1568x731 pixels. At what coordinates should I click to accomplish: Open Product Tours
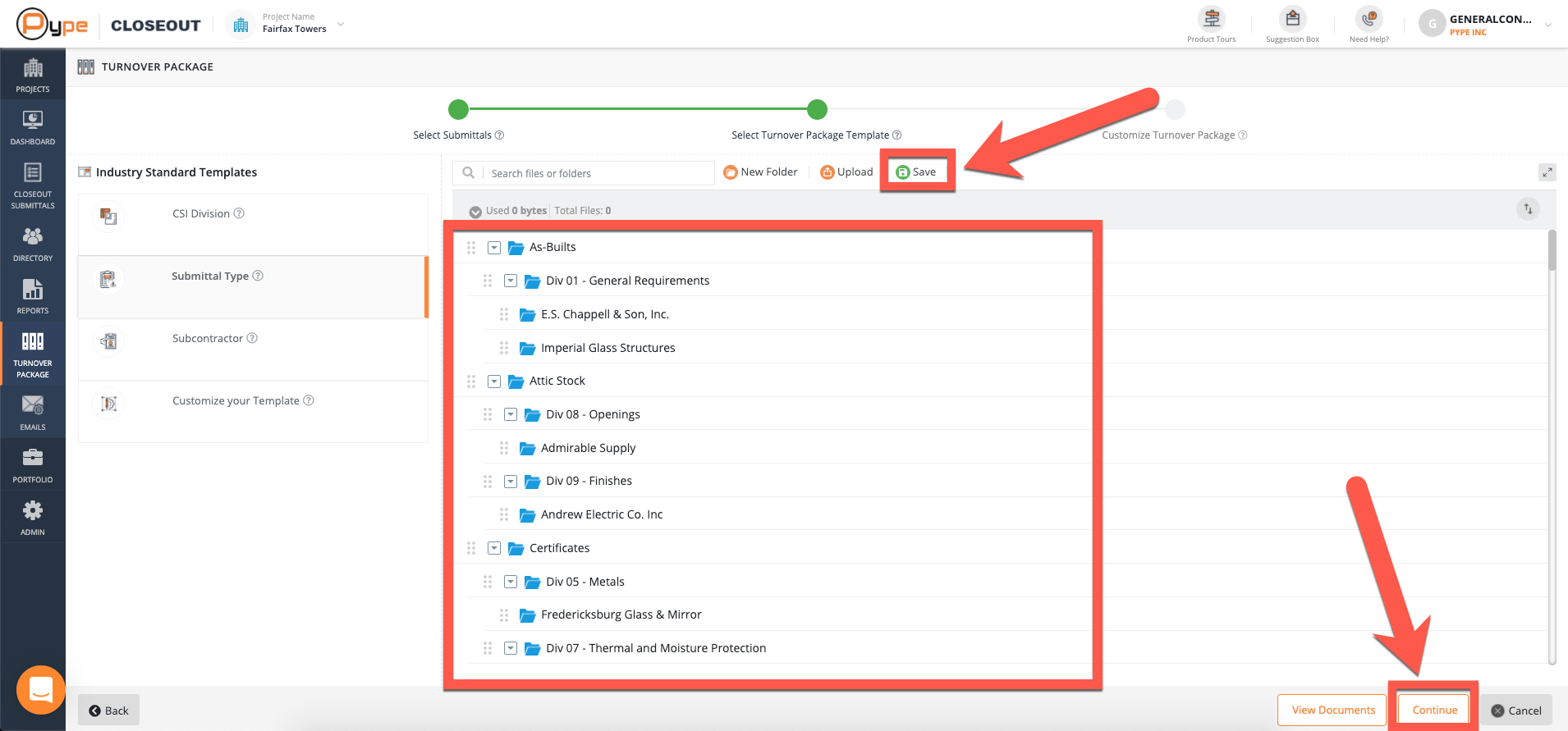[1212, 25]
